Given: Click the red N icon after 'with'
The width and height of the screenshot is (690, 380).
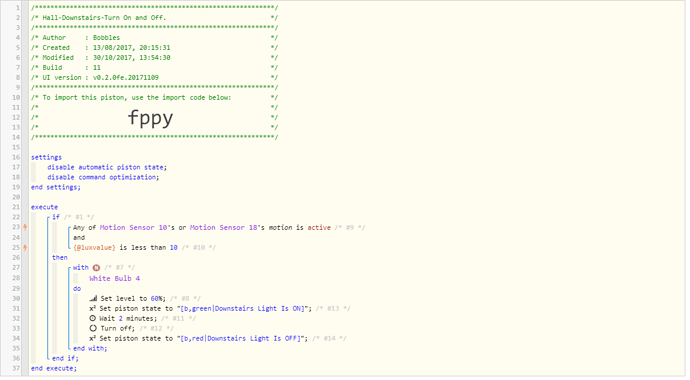Looking at the screenshot, I should 96,268.
